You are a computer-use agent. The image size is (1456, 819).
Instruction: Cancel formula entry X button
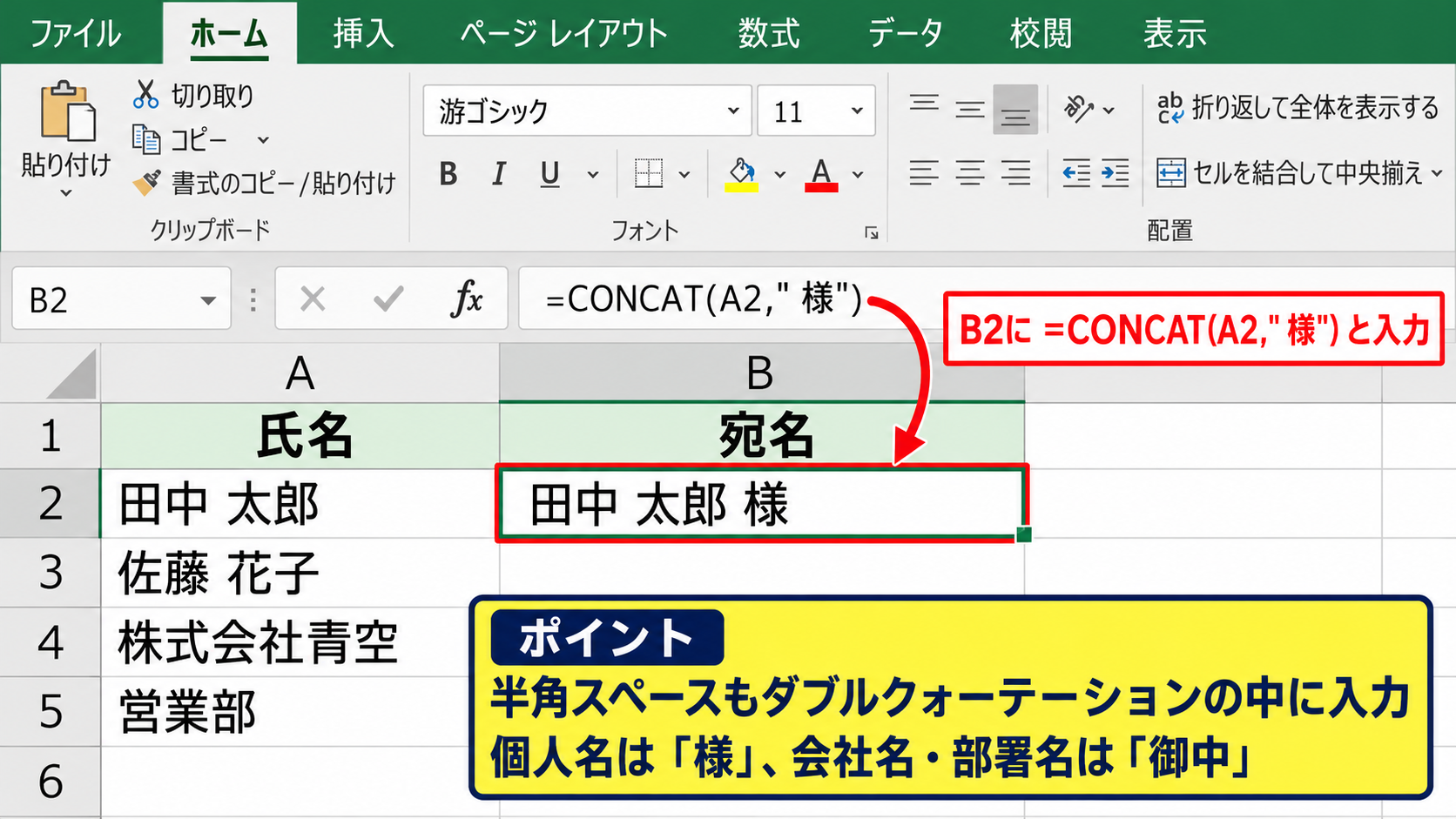click(x=313, y=299)
